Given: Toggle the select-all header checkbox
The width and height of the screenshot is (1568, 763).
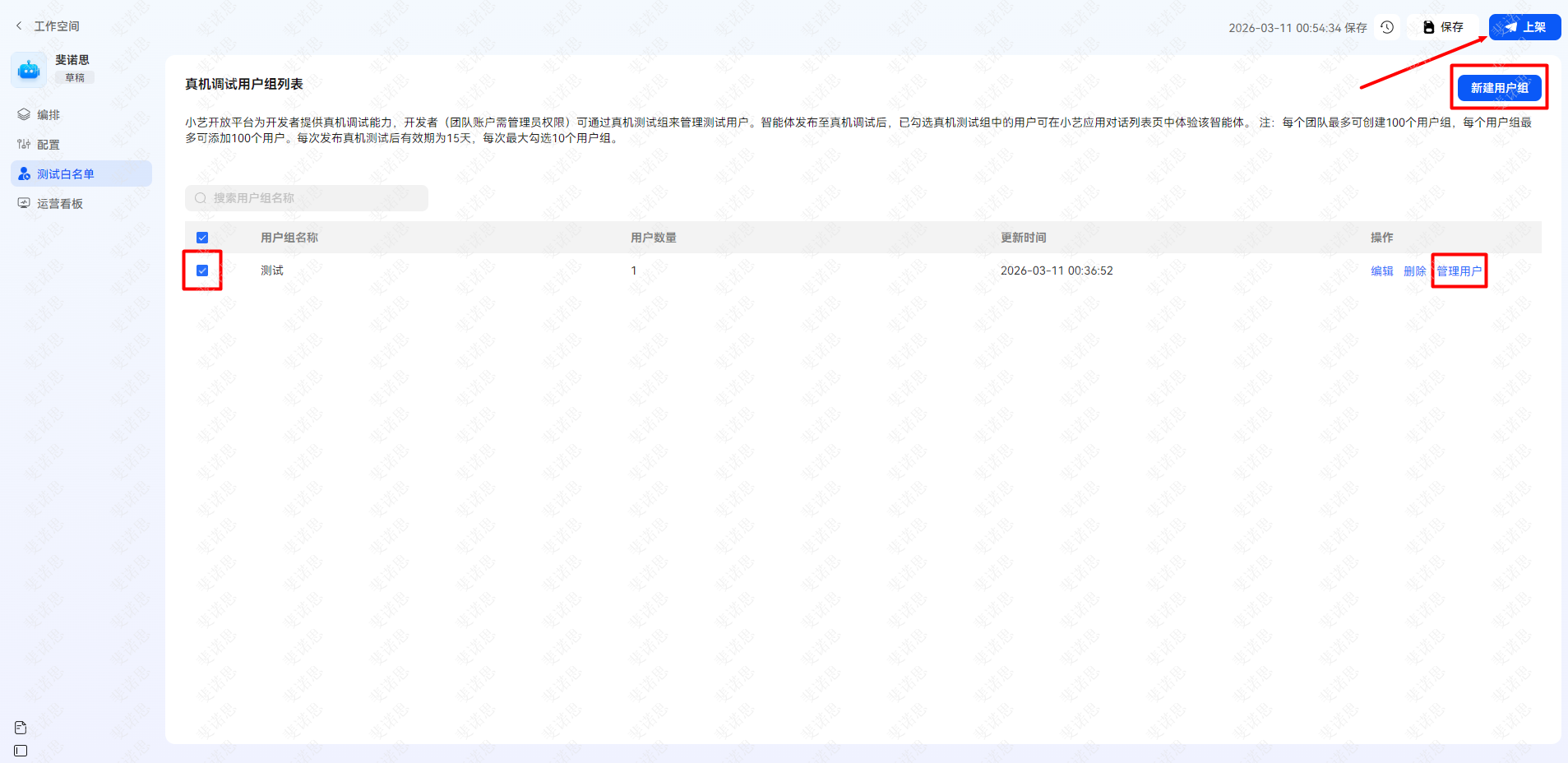Looking at the screenshot, I should 202,238.
